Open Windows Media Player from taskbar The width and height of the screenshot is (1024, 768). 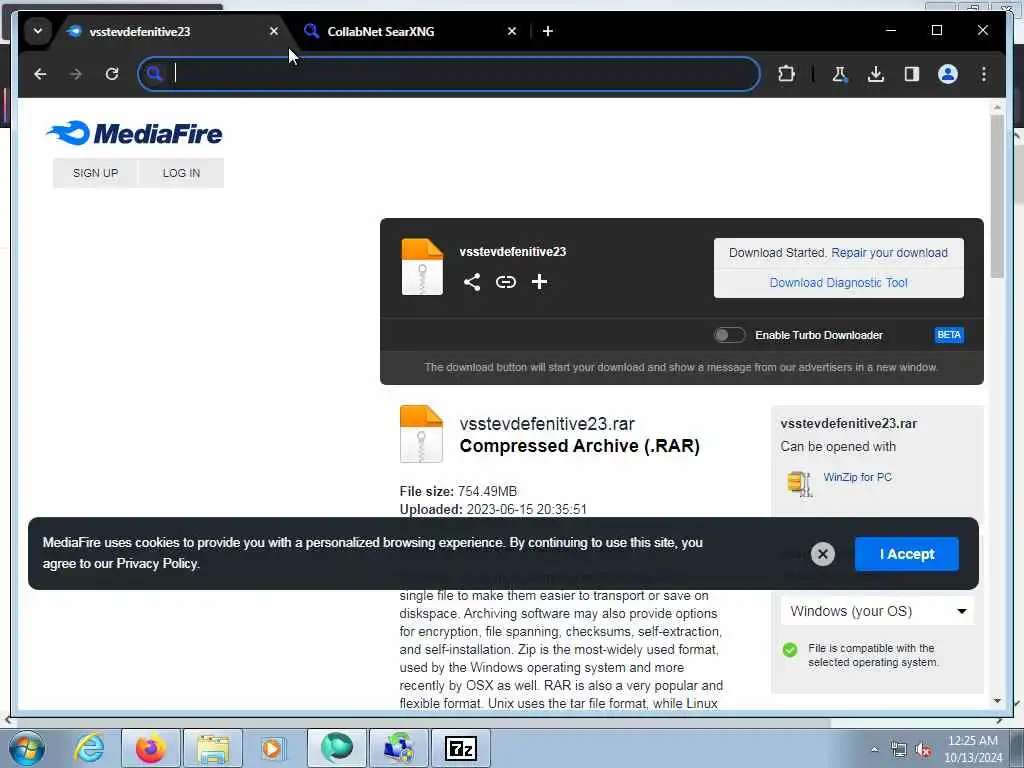[274, 748]
